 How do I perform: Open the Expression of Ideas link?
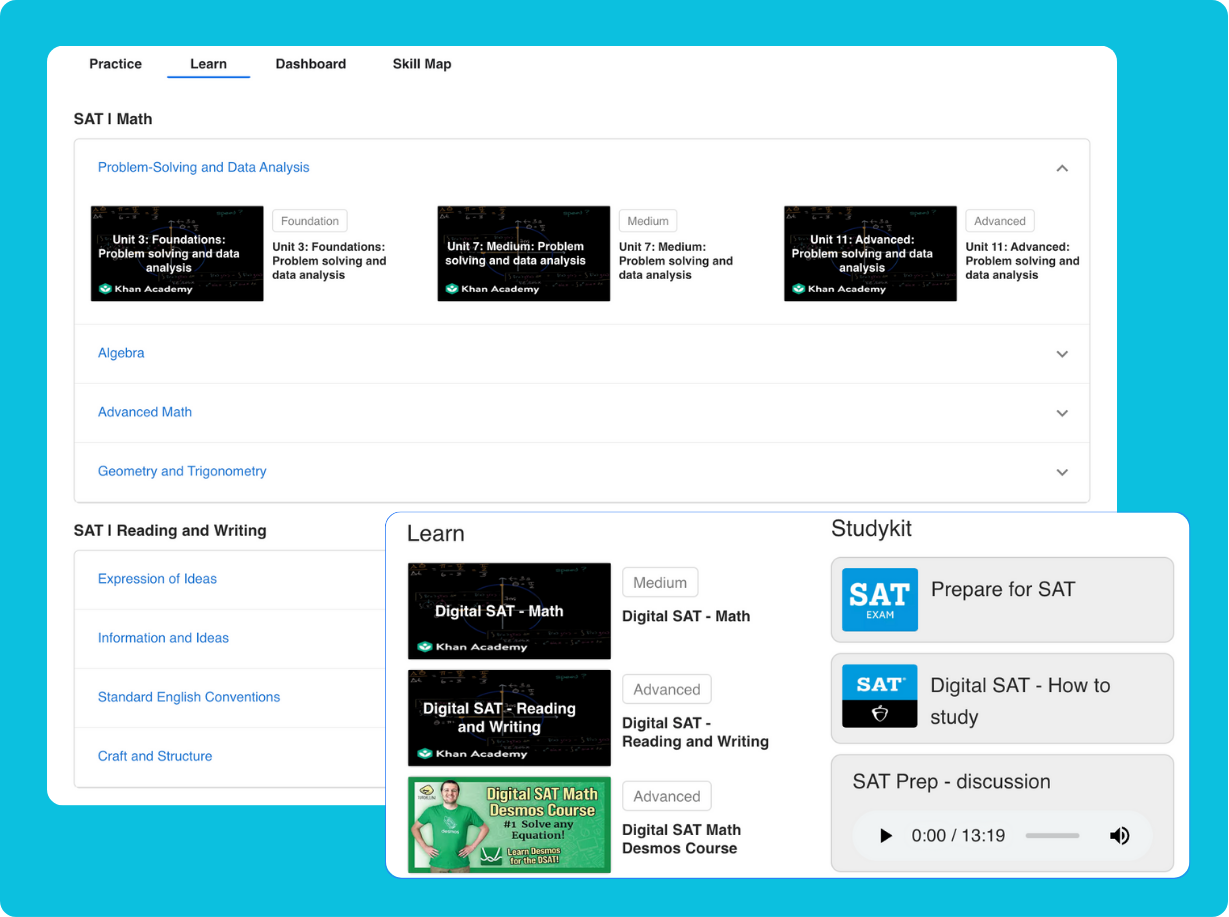pos(157,579)
